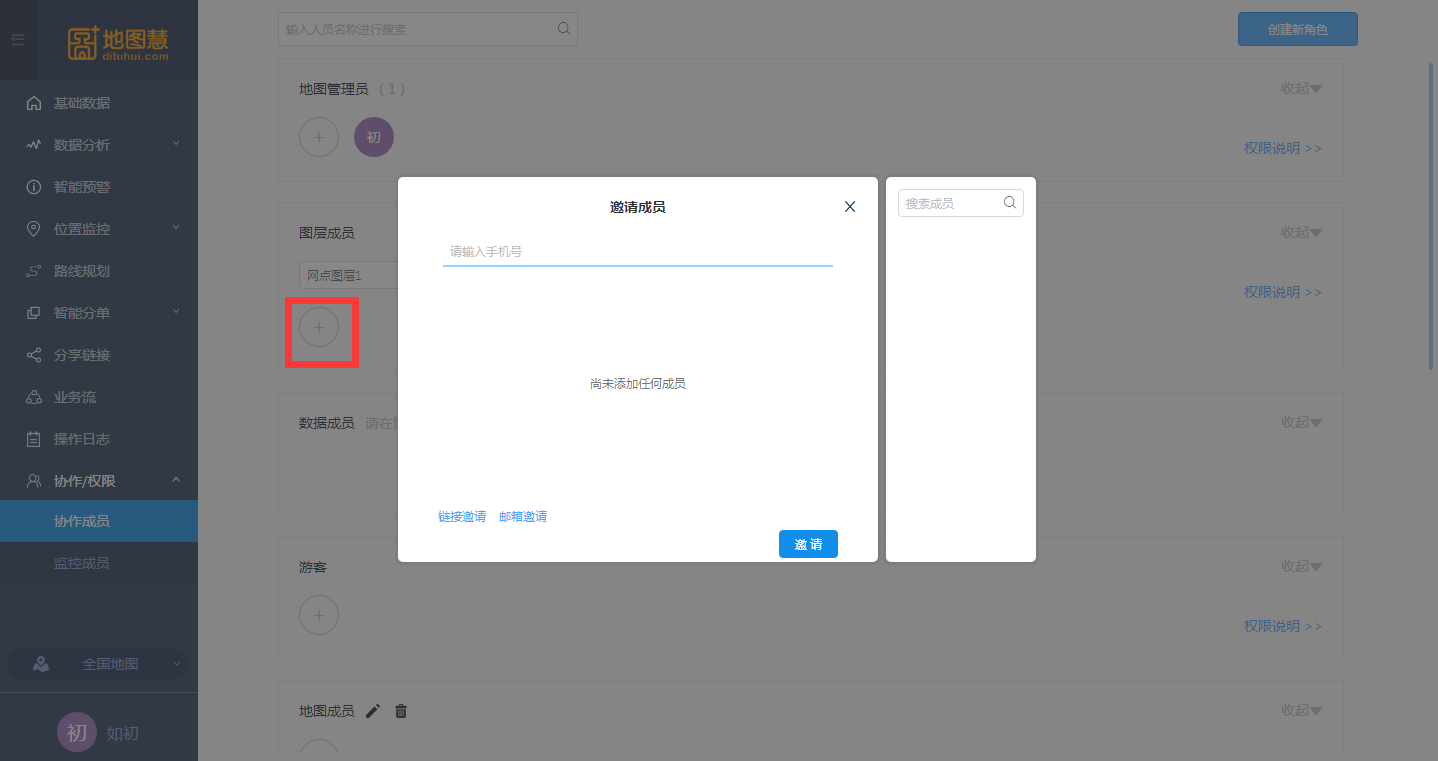Viewport: 1438px width, 761px height.
Task: Go to 基础数据 in the sidebar
Action: tap(82, 103)
